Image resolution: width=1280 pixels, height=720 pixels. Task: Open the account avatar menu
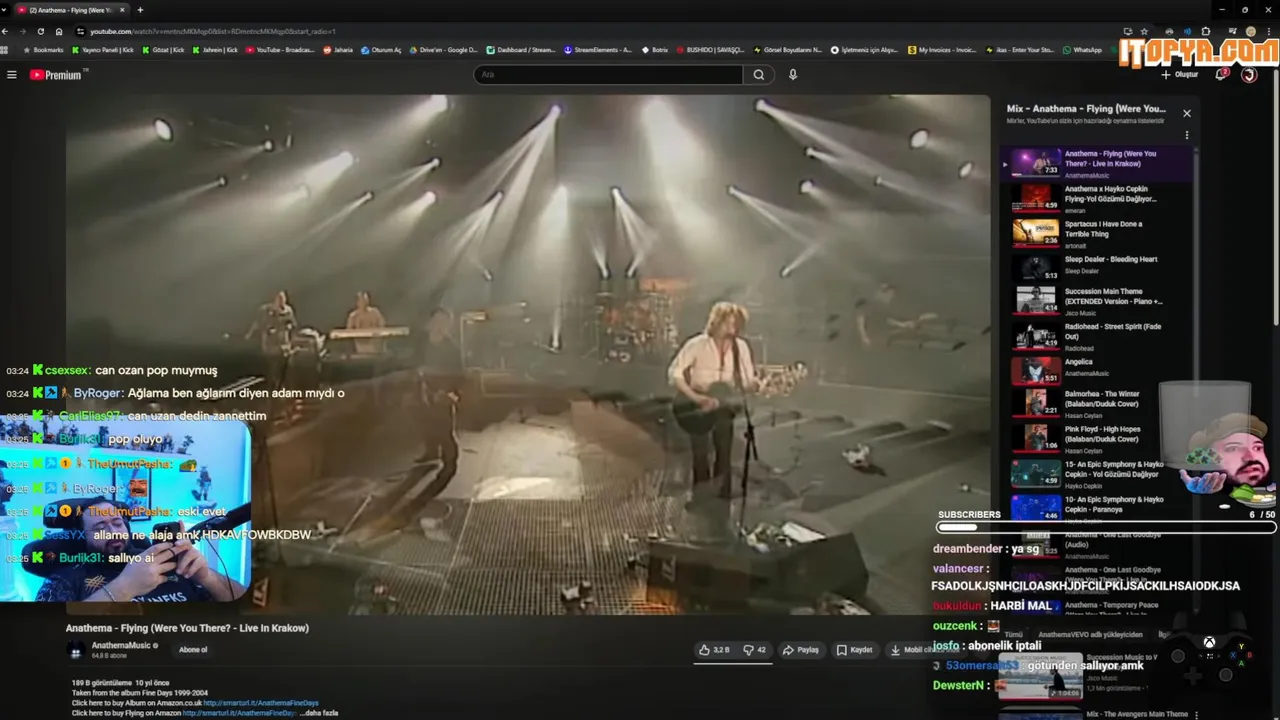tap(1249, 75)
